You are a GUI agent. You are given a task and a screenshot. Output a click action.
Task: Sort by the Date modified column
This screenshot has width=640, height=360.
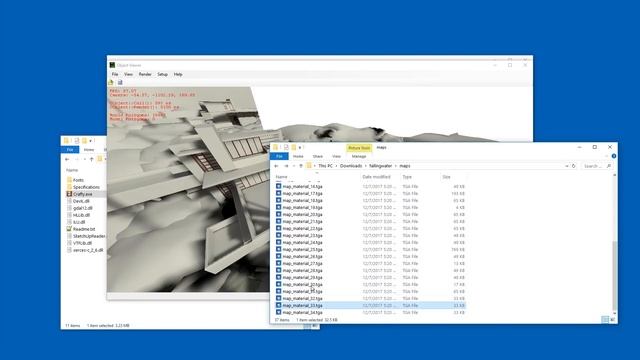[376, 177]
